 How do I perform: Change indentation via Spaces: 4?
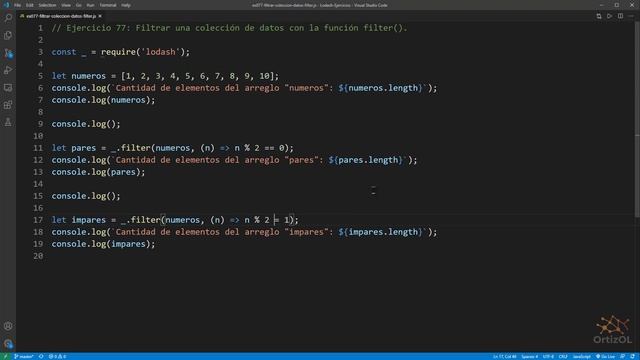529,356
